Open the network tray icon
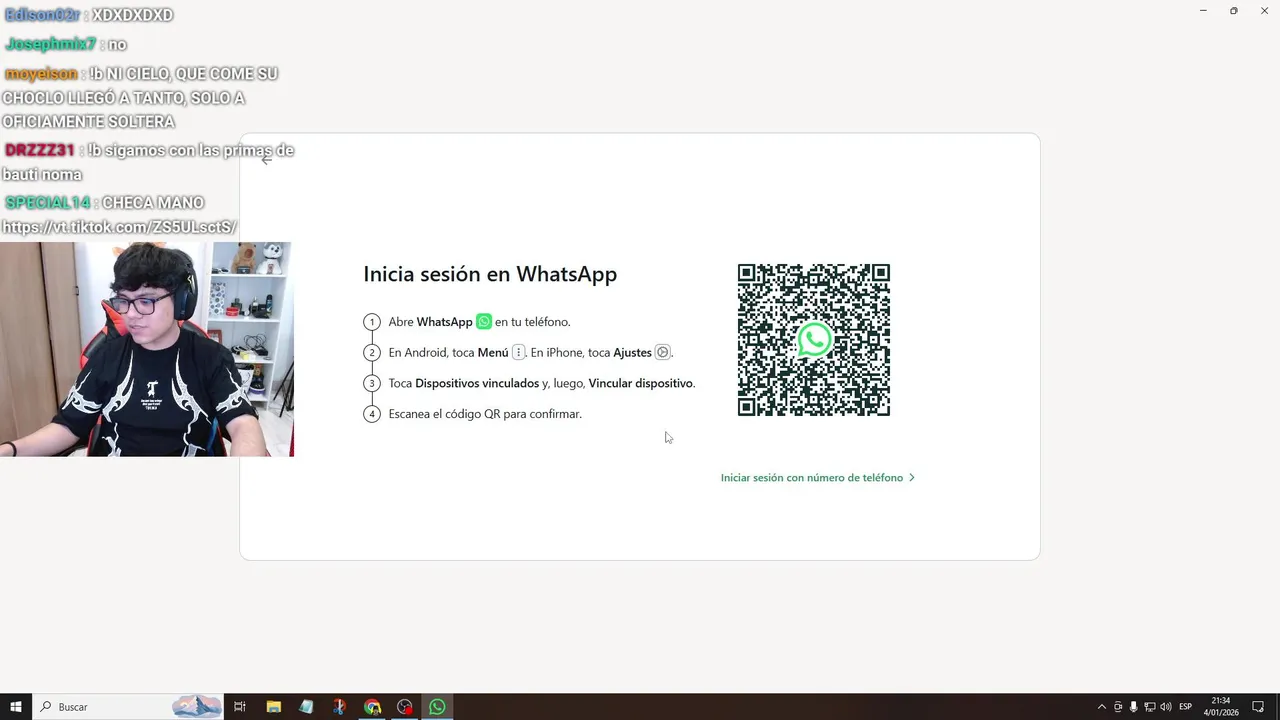Viewport: 1280px width, 720px height. [1150, 707]
